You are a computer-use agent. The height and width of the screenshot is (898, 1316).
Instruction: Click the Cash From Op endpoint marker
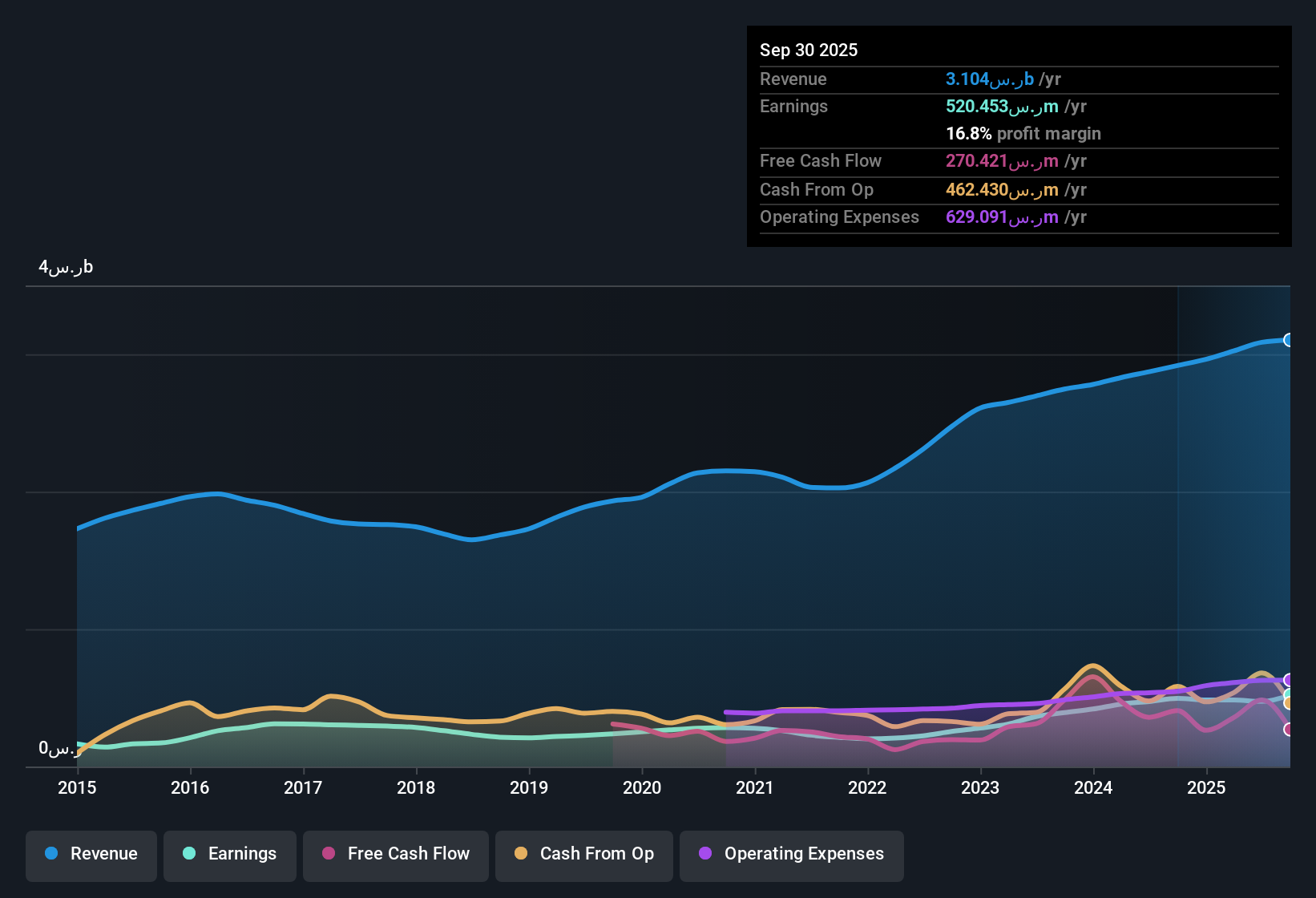(1288, 703)
